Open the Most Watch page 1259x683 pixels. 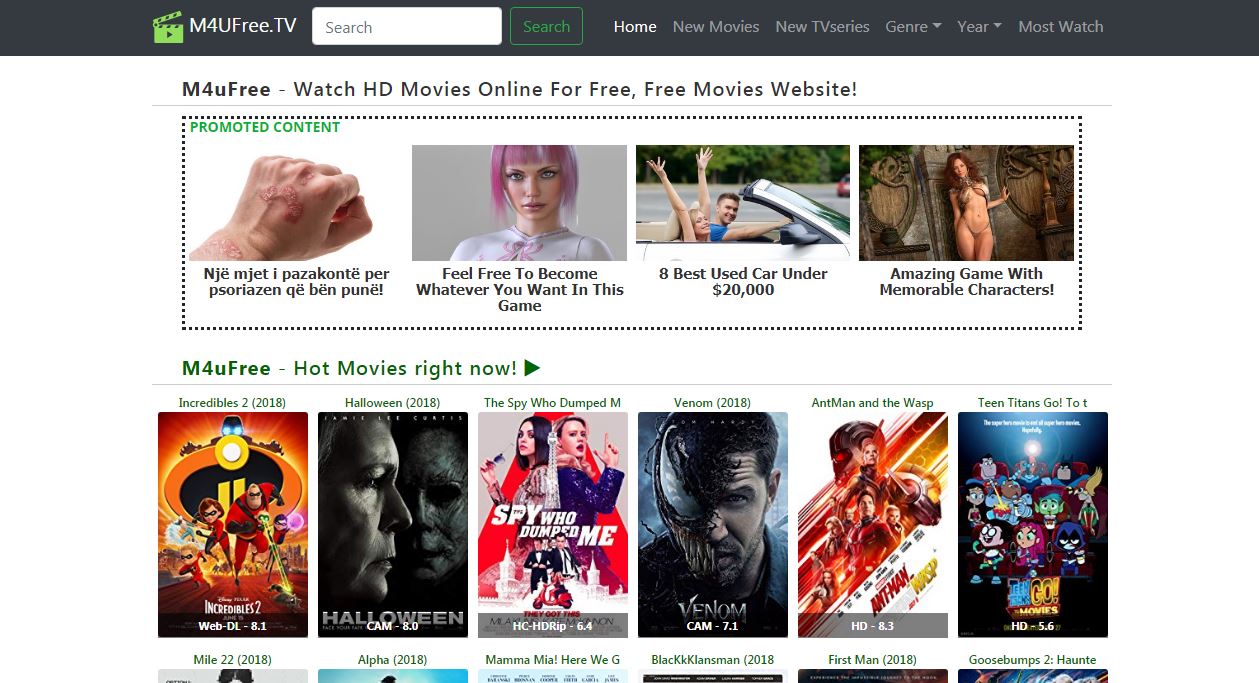1061,27
